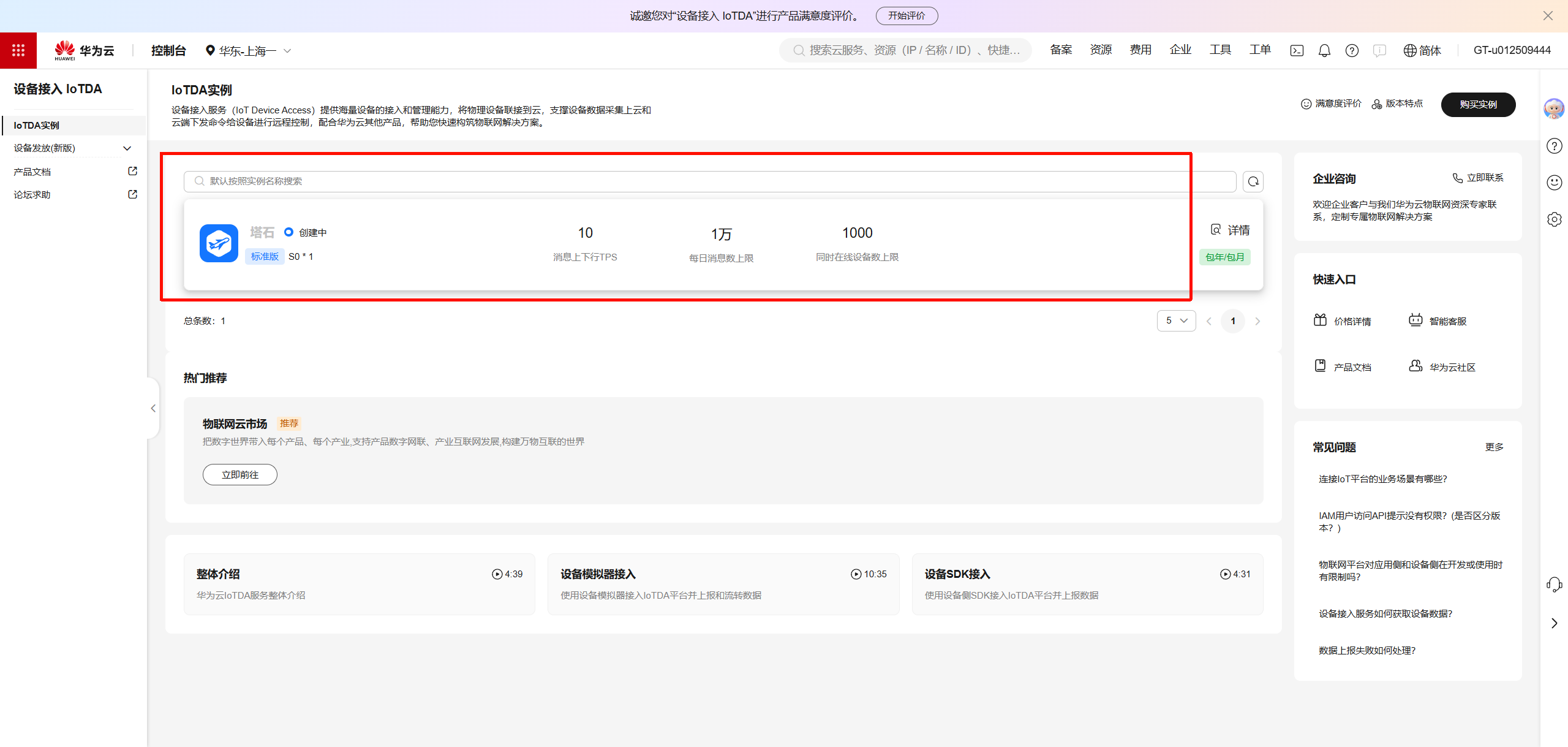Screen dimensions: 1568x747
Task: Open 资源 in the top menu
Action: (x=1101, y=50)
